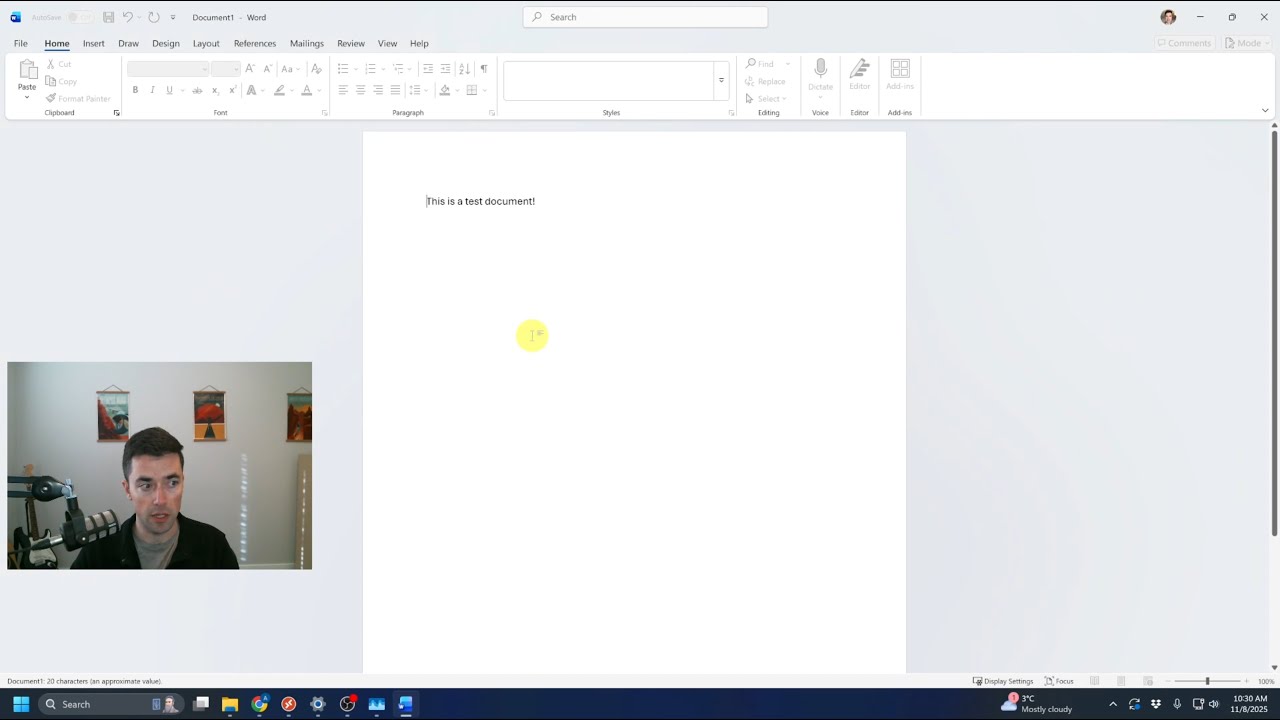Open the numbering list dropdown arrow
The width and height of the screenshot is (1280, 720).
click(382, 69)
